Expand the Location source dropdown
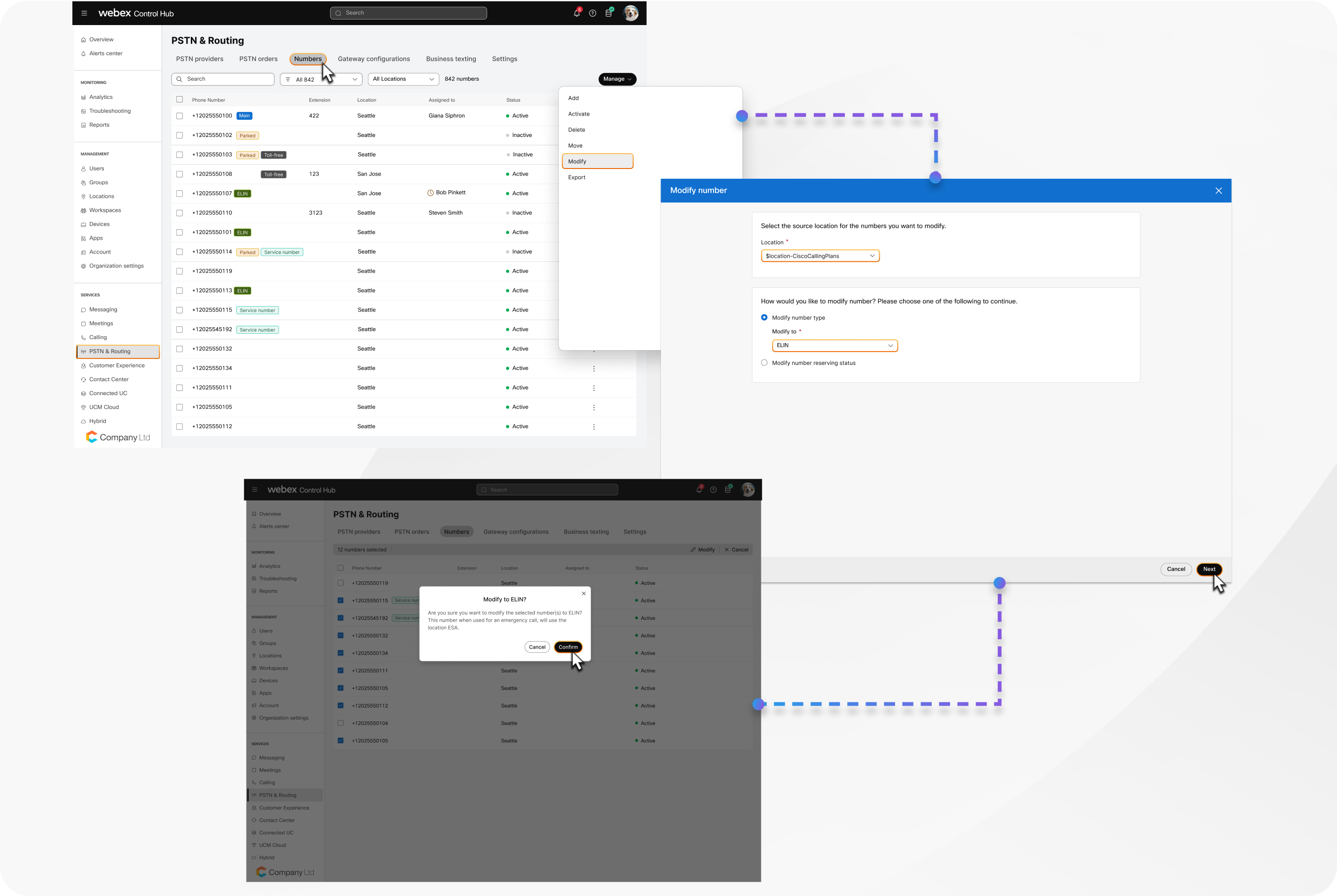 pos(819,256)
